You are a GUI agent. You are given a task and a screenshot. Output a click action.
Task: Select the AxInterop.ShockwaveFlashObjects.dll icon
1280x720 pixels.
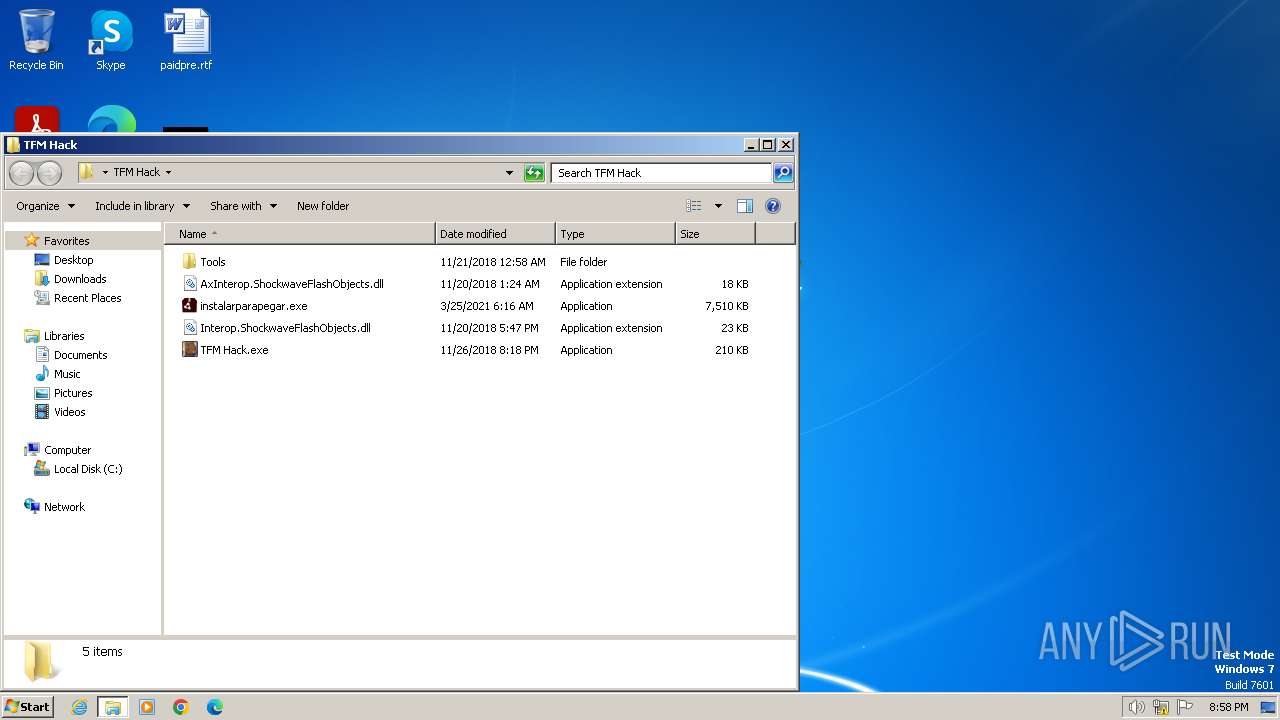click(190, 284)
